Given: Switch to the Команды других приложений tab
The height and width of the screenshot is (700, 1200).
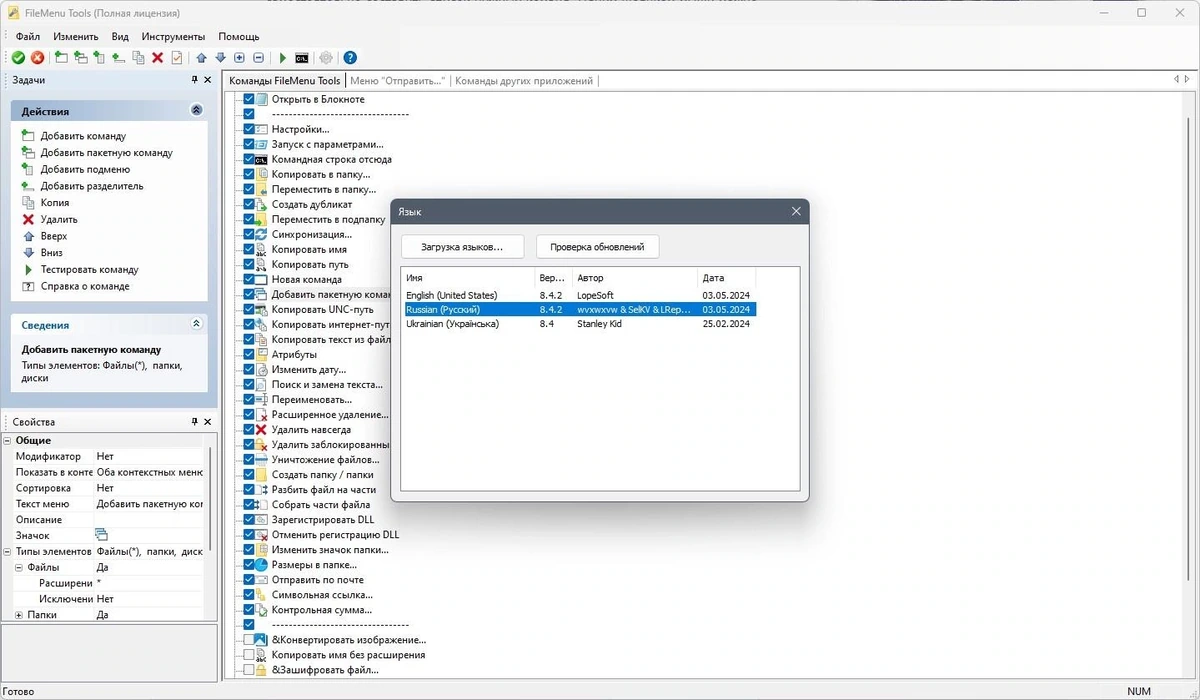Looking at the screenshot, I should [522, 81].
